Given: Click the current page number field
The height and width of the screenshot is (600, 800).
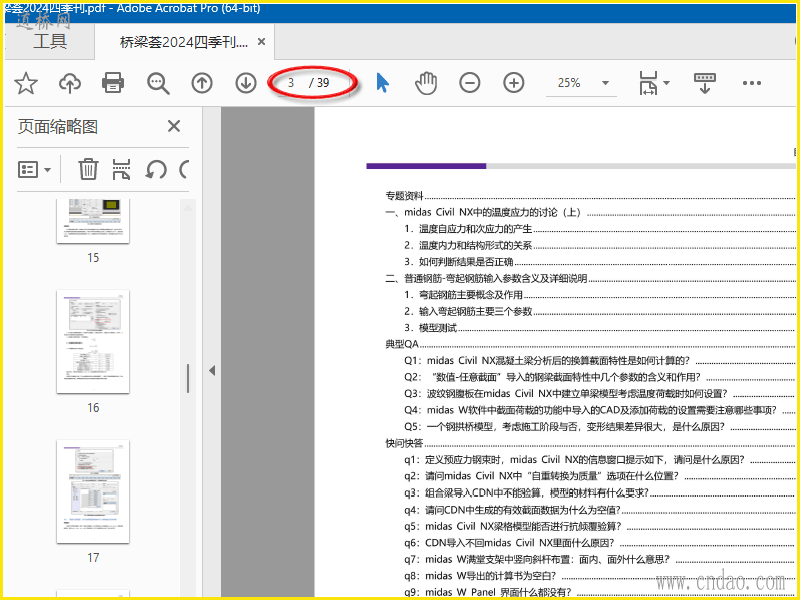Looking at the screenshot, I should click(291, 83).
